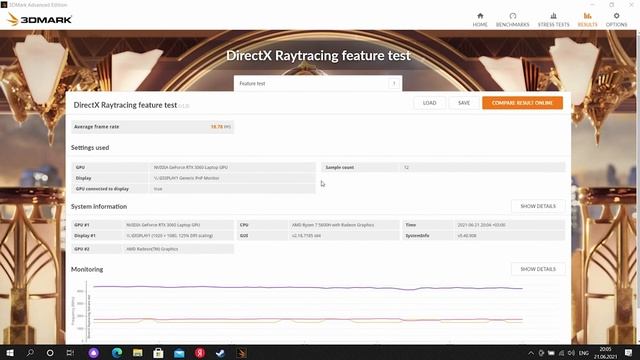Open the network icon in the tray

561,353
